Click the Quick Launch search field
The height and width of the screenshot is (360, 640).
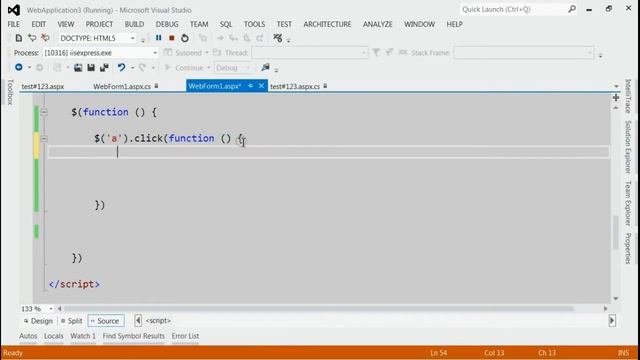pos(513,9)
